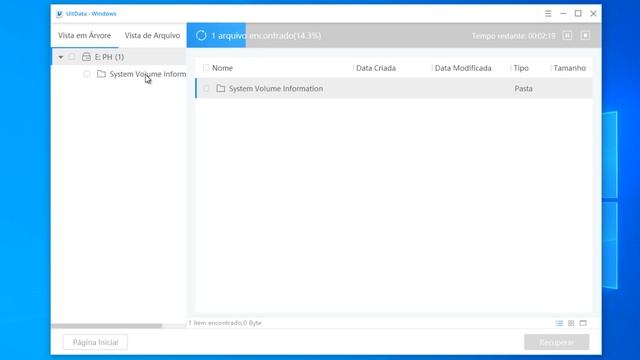
Task: Sort by the Tipo column header
Action: [521, 68]
